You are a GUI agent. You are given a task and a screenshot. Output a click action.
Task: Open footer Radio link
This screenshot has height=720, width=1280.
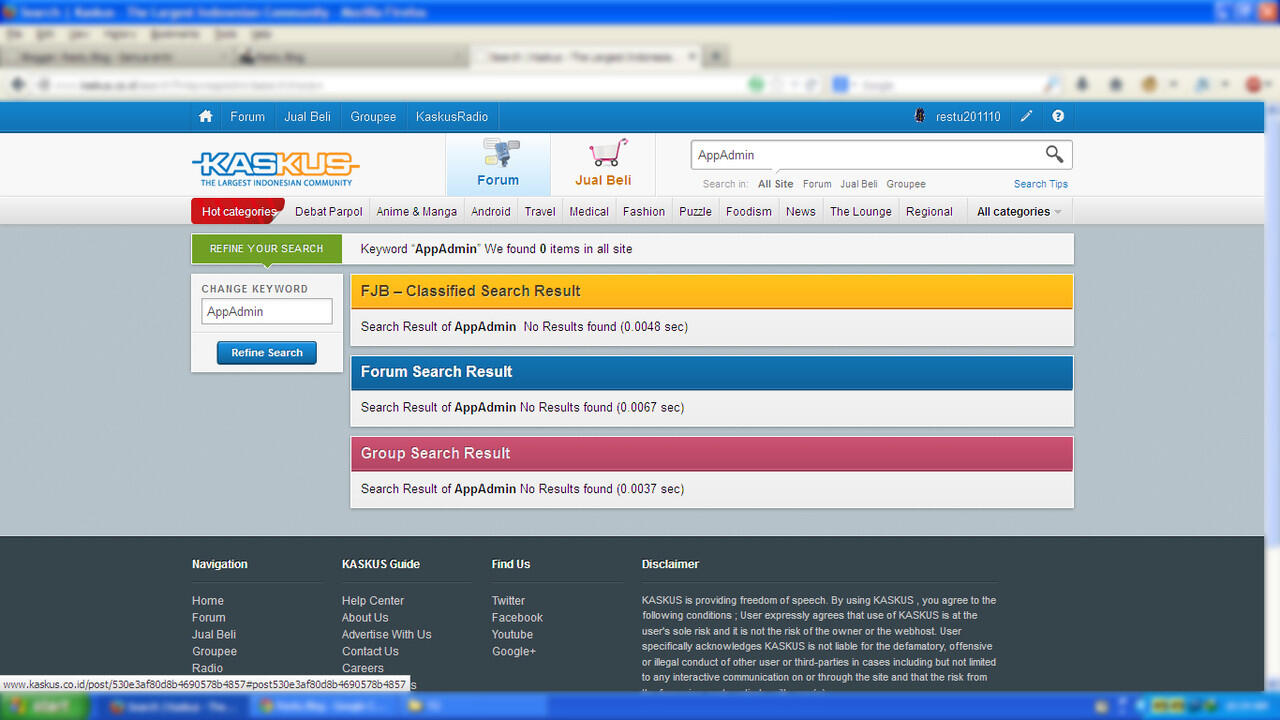pyautogui.click(x=208, y=668)
